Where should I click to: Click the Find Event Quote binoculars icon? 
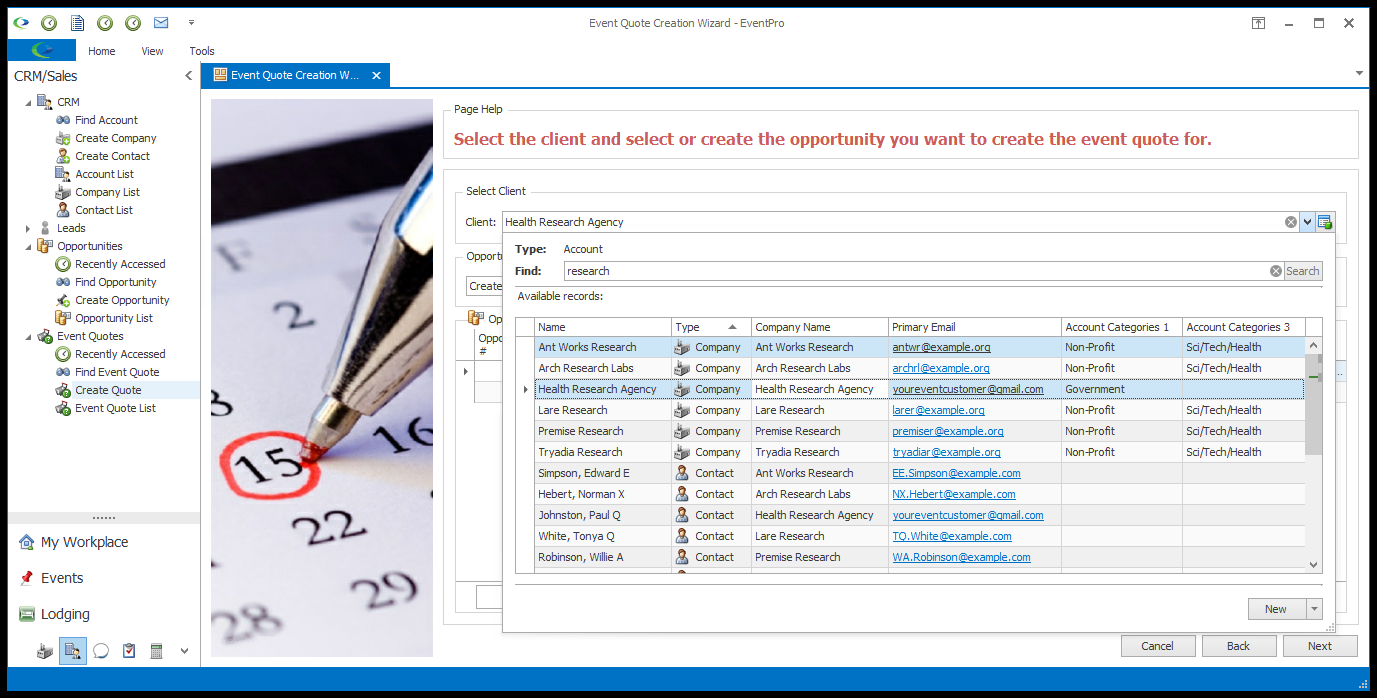coord(63,372)
